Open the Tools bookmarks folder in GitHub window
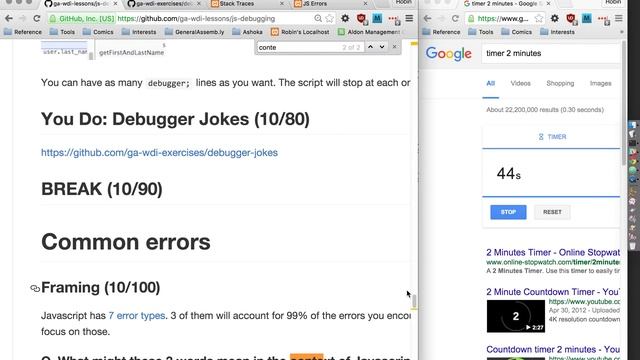640x360 pixels. 62,32
